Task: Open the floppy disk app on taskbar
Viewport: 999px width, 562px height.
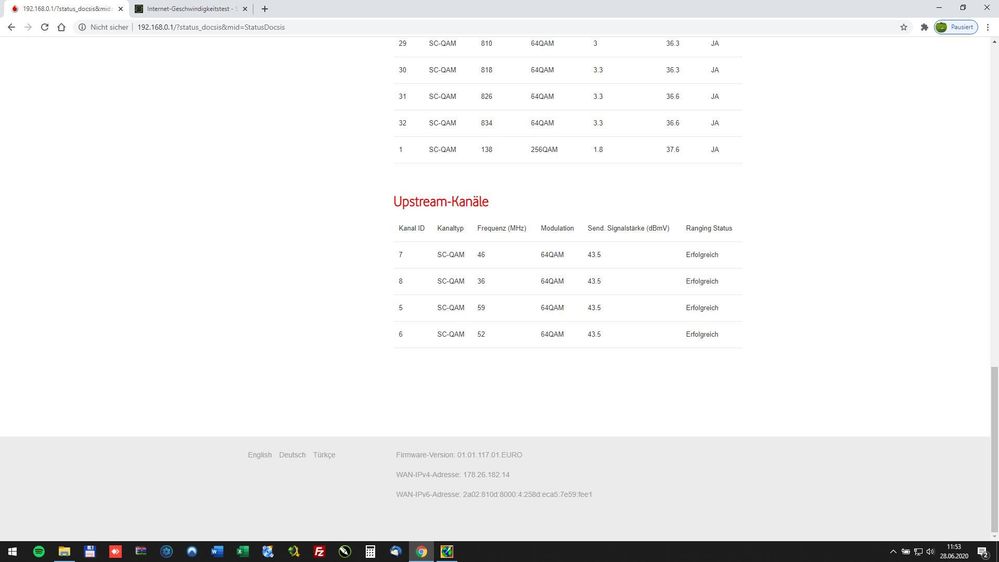Action: pos(89,551)
